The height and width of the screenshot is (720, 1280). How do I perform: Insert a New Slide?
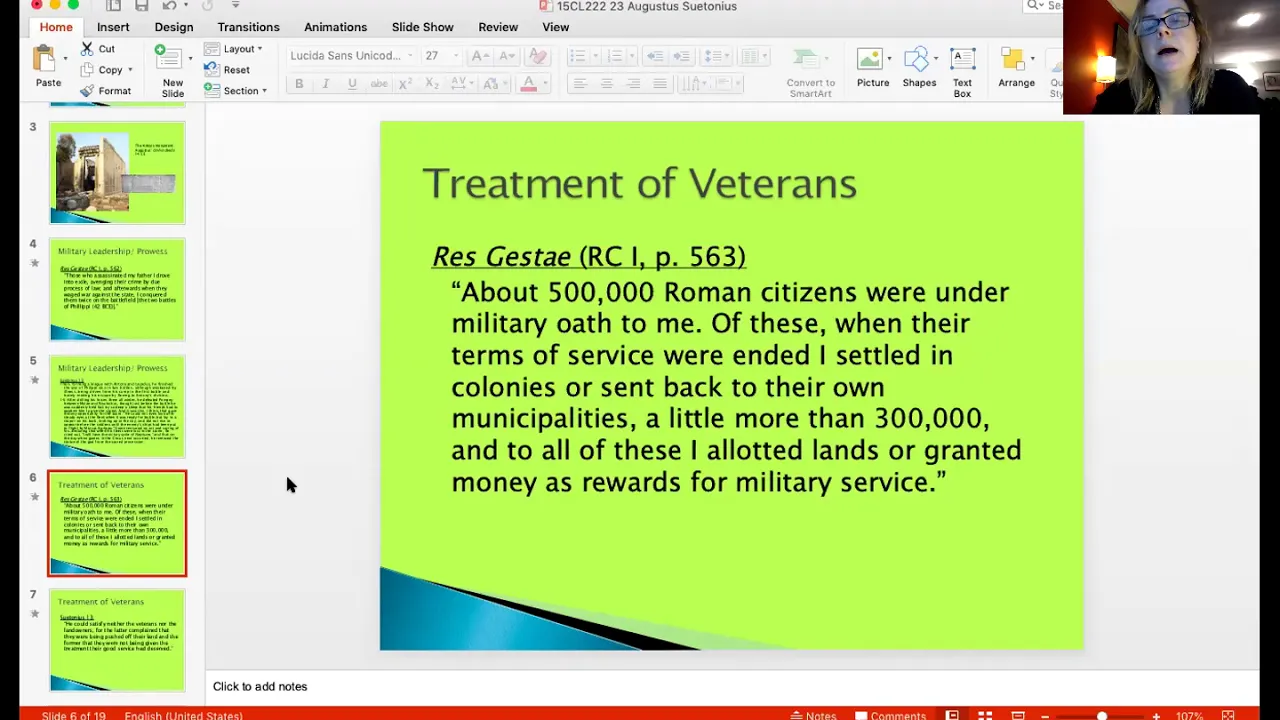tap(172, 70)
